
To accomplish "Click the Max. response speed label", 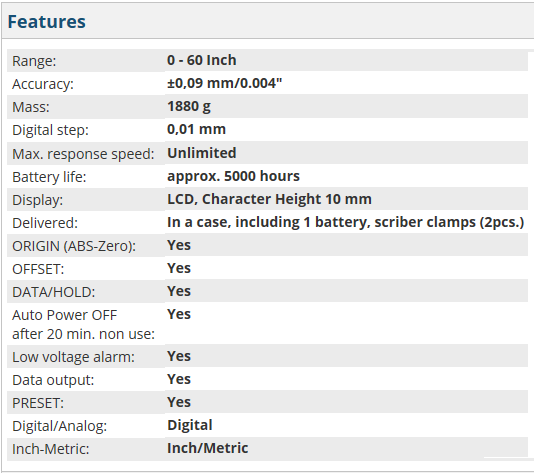I will coord(83,154).
